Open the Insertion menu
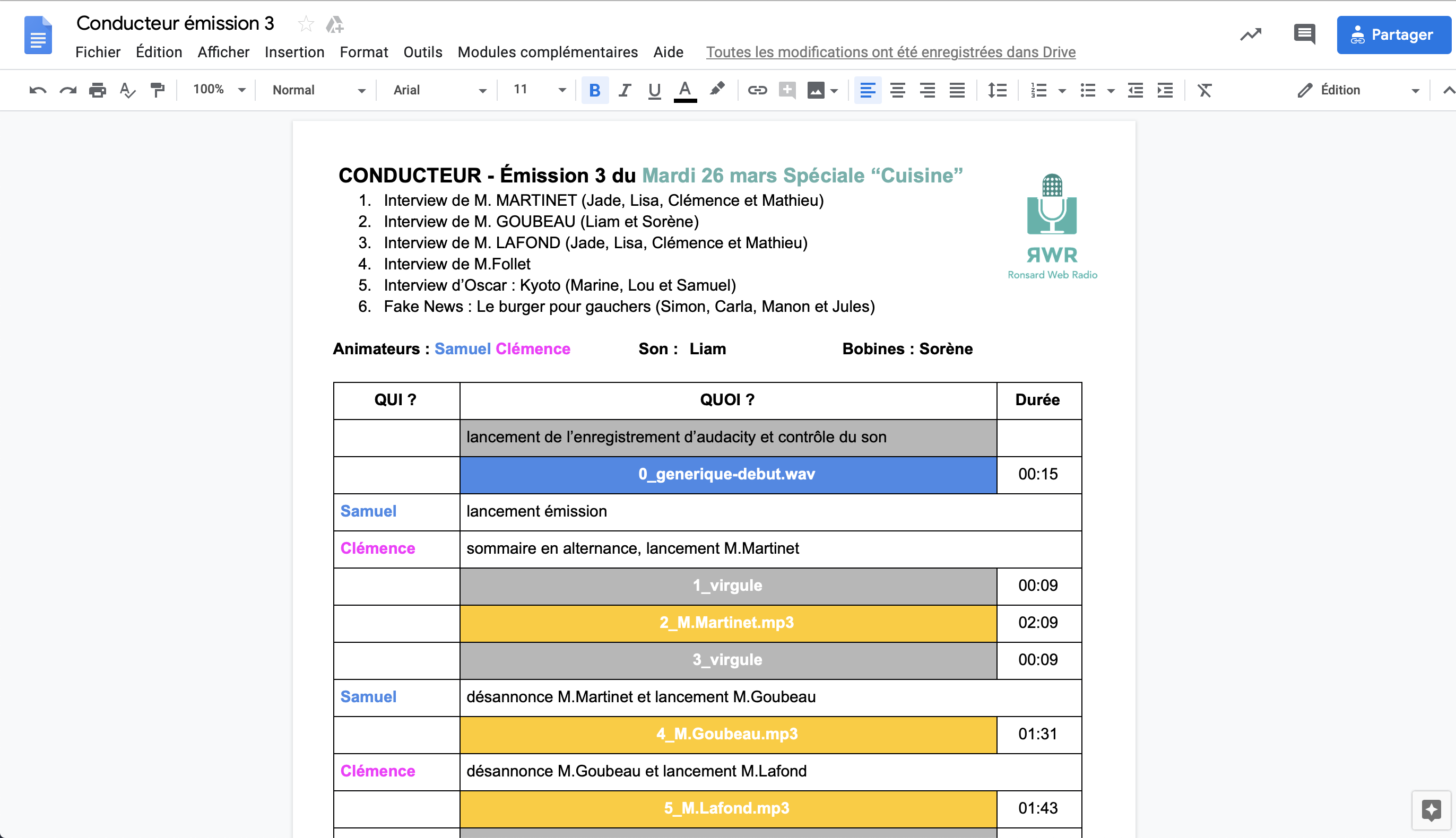This screenshot has width=1456, height=838. 294,52
